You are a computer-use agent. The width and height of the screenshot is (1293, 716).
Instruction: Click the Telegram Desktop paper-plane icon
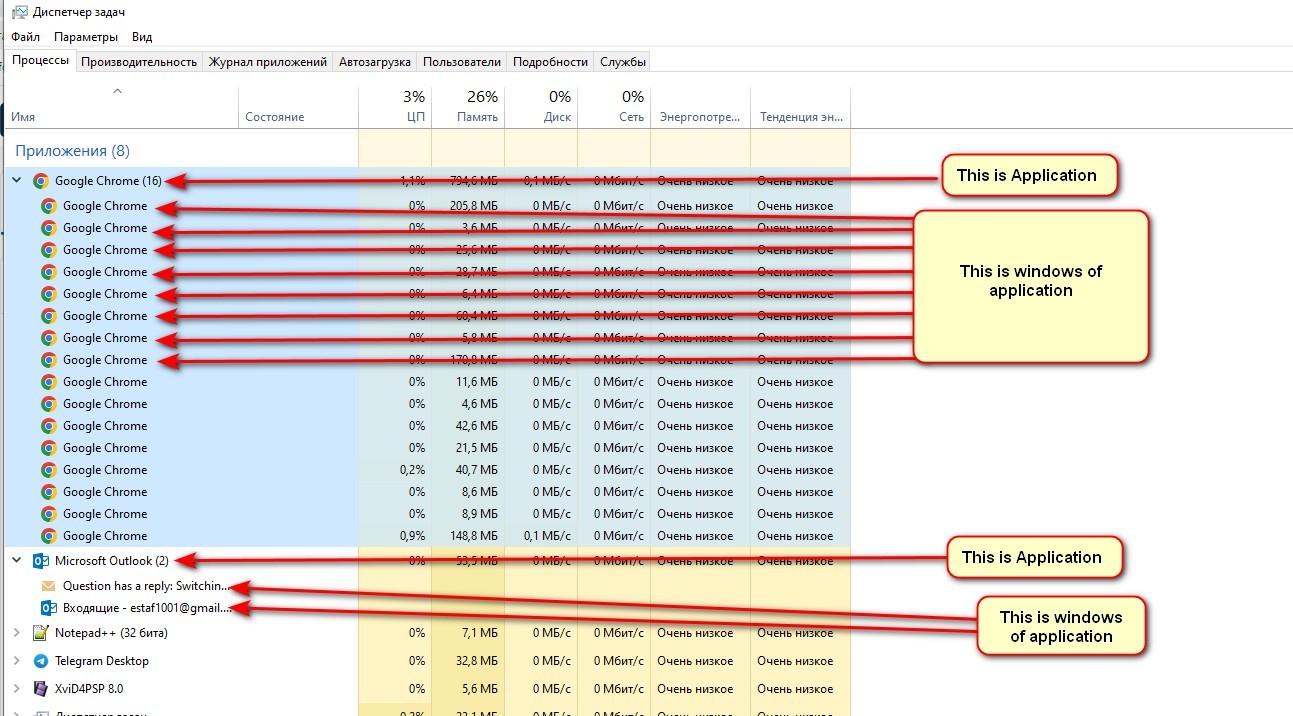tap(41, 661)
